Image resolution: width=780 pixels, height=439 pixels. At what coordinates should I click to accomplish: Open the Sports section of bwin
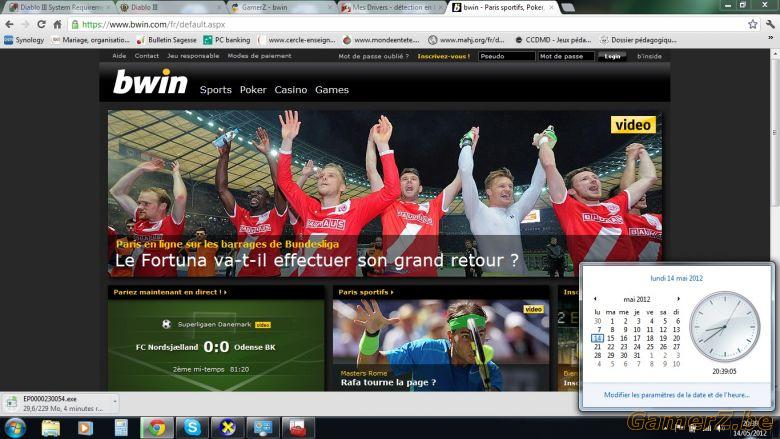point(215,90)
